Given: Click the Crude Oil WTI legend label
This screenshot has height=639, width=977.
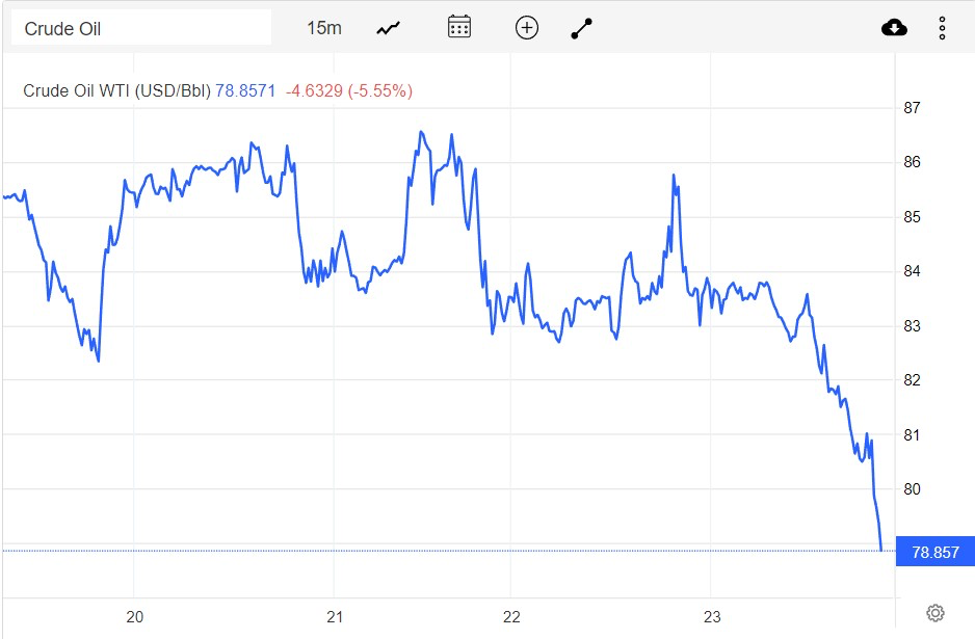Looking at the screenshot, I should (117, 91).
